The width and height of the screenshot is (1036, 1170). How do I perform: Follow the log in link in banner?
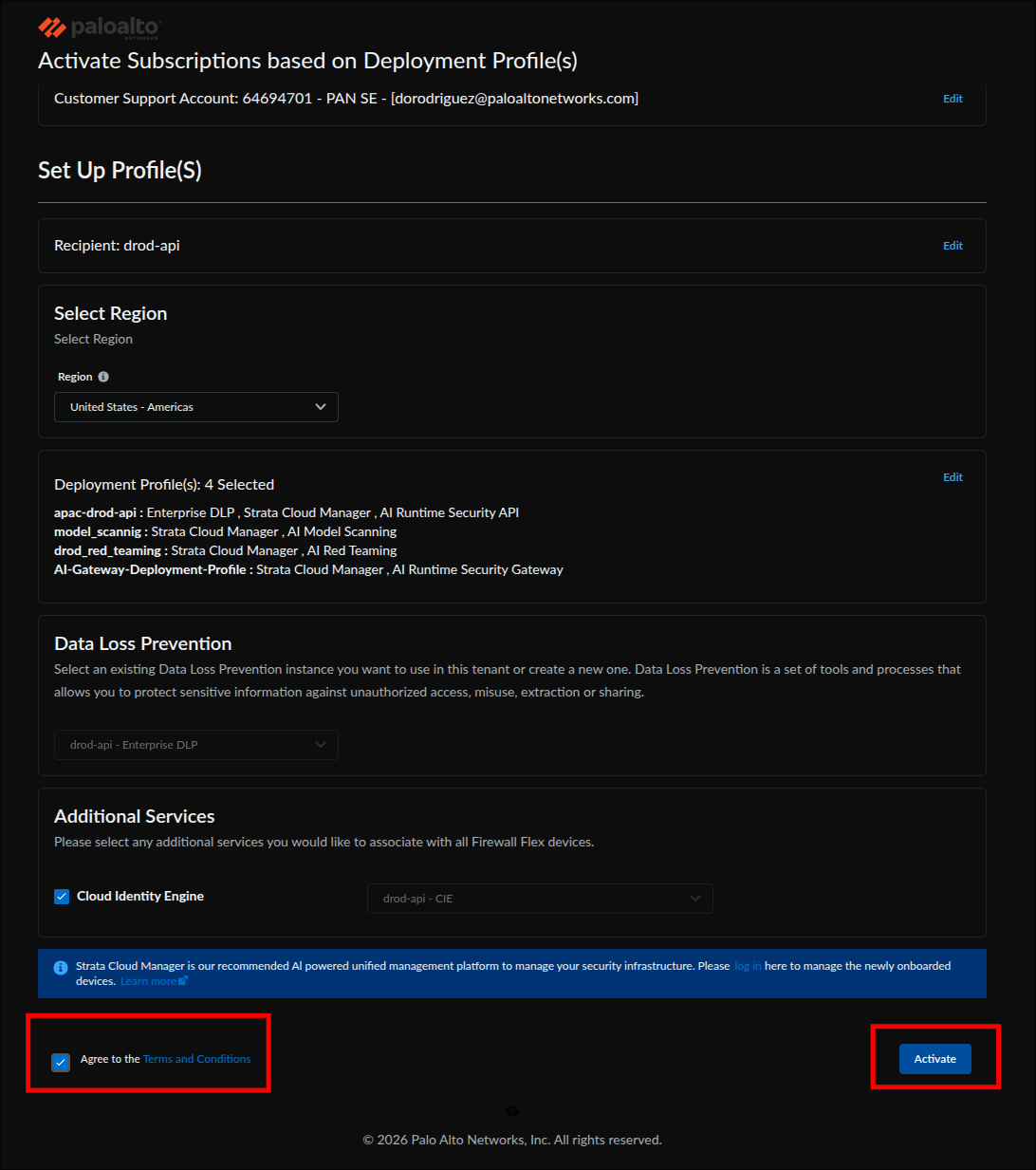(x=748, y=966)
